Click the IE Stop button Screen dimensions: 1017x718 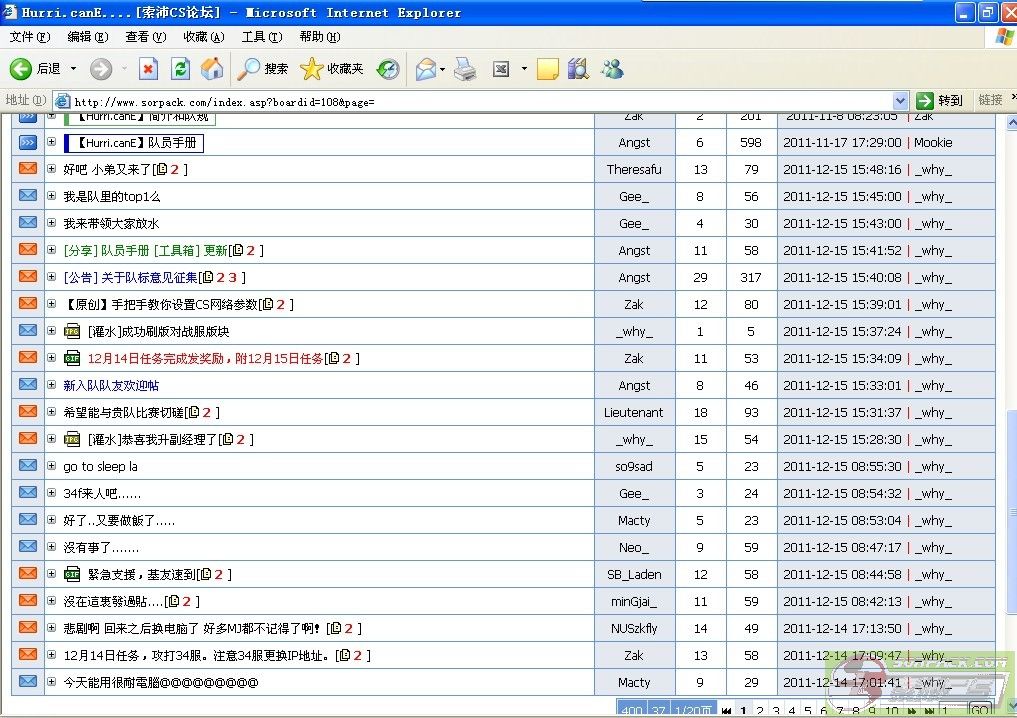pos(148,69)
